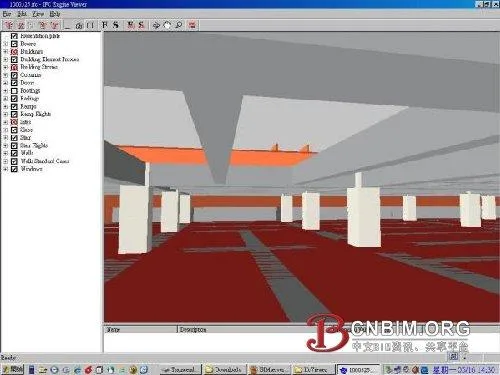Toggle the Sites red checkbox
The width and height of the screenshot is (500, 375).
(14, 122)
